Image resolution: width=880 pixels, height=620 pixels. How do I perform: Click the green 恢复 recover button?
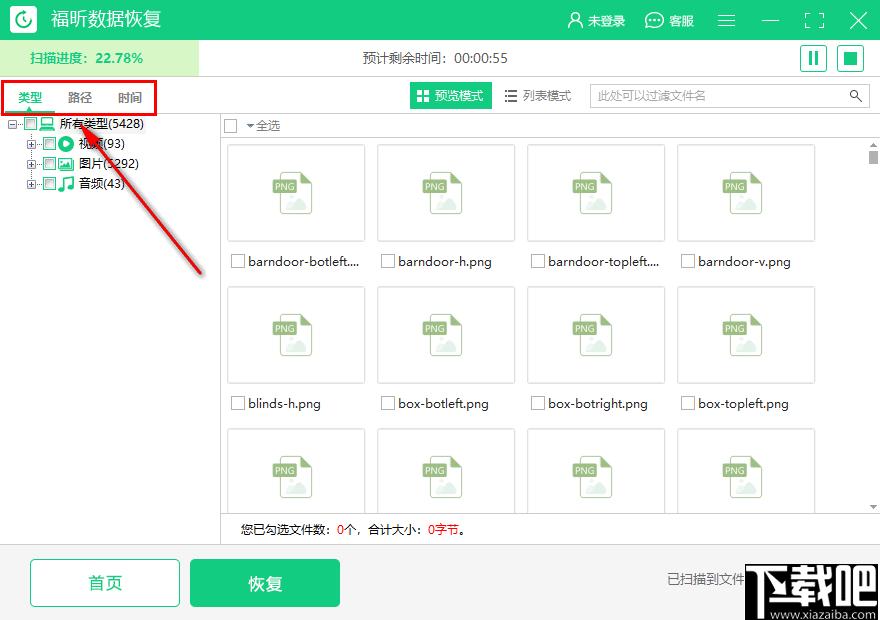[265, 583]
